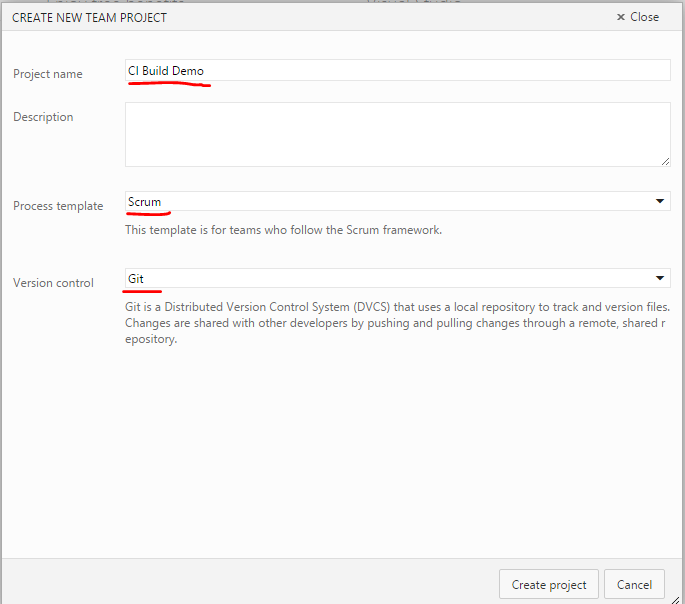Image resolution: width=685 pixels, height=604 pixels.
Task: Click the dialog corner resize handle
Action: pyautogui.click(x=675, y=600)
